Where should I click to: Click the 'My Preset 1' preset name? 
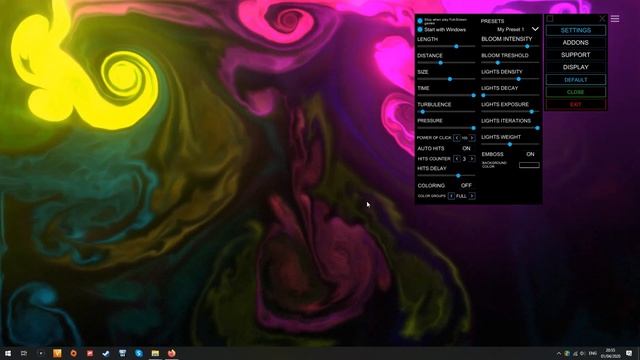coord(510,29)
